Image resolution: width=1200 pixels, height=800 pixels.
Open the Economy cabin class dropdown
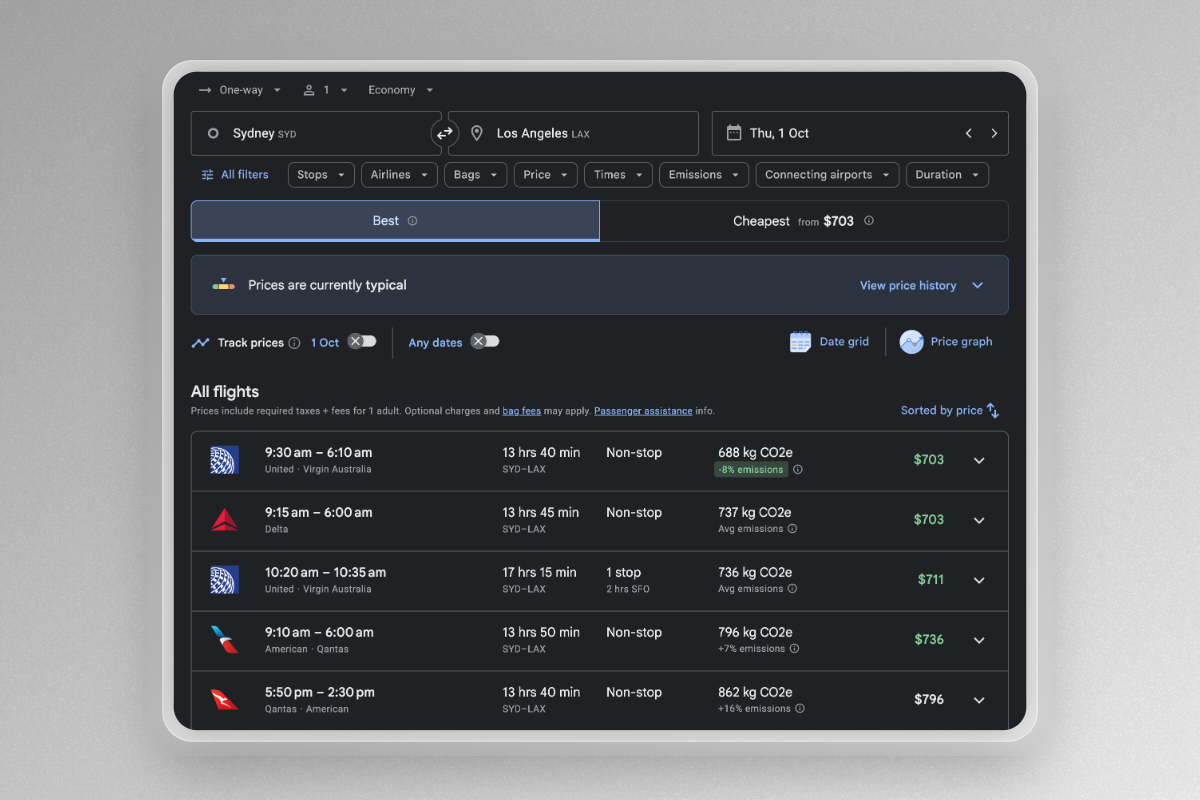(401, 90)
